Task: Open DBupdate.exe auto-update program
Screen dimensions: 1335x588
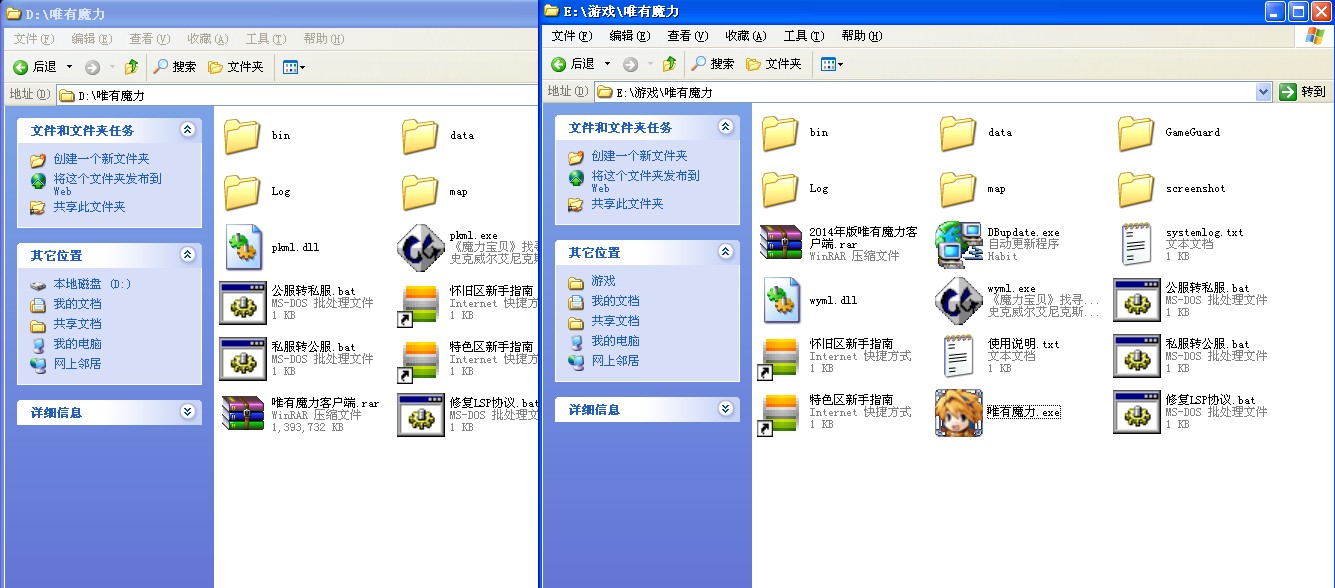Action: (x=958, y=243)
